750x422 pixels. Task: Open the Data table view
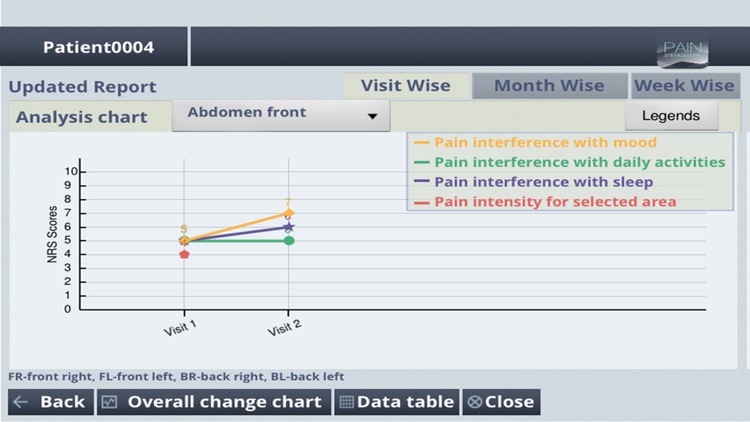tap(405, 402)
